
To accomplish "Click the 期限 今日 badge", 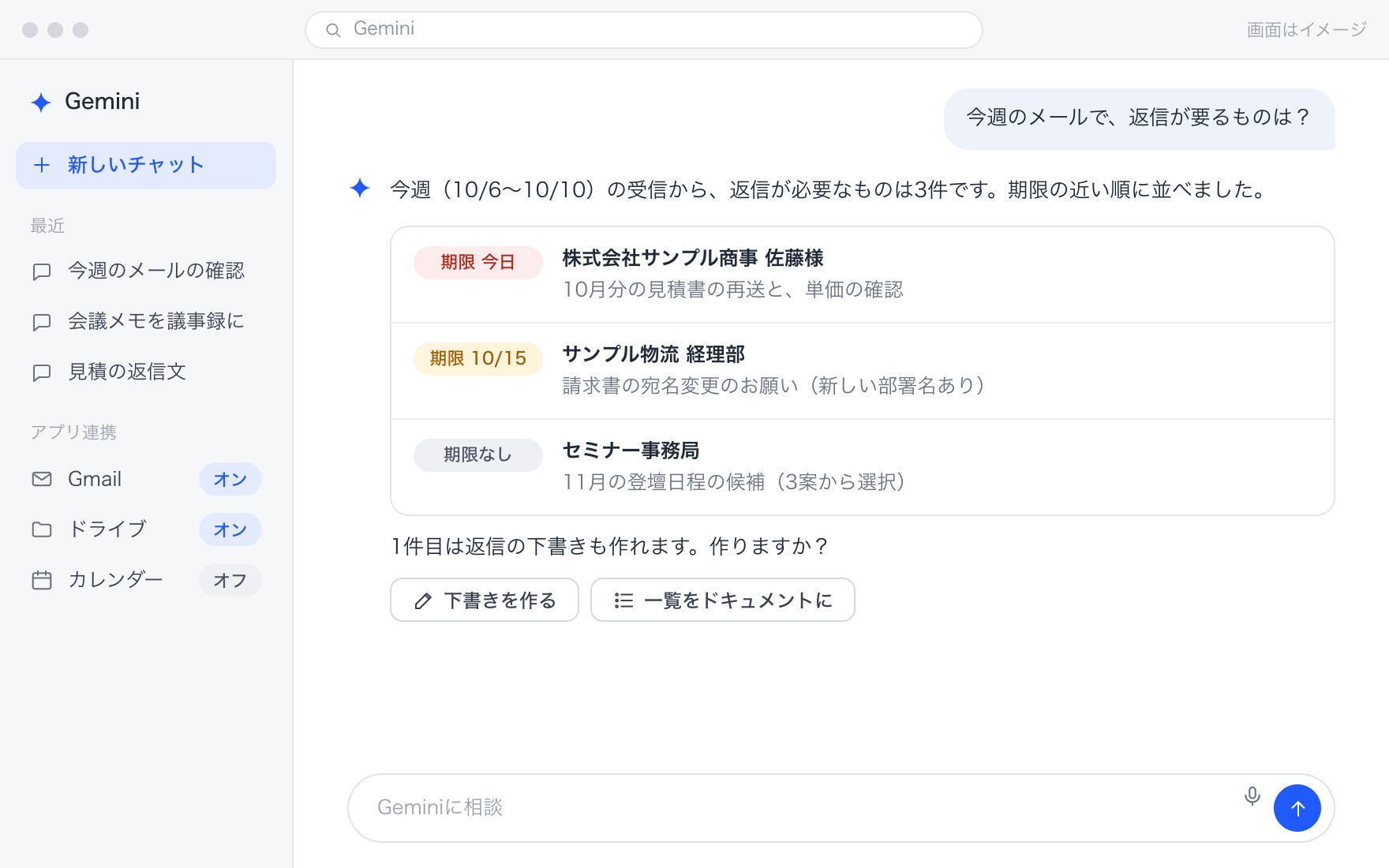I will (x=478, y=262).
